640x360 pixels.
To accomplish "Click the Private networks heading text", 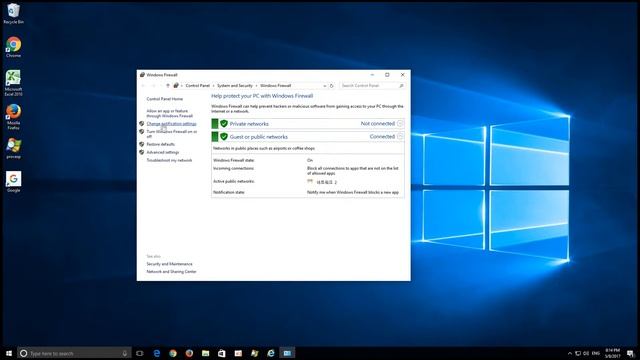I will (249, 124).
